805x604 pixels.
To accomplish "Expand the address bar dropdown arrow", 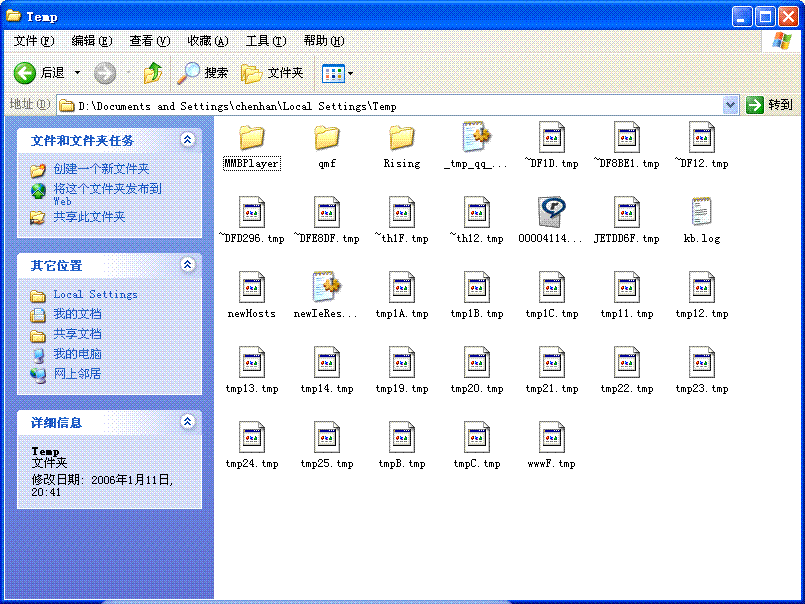I will click(730, 105).
